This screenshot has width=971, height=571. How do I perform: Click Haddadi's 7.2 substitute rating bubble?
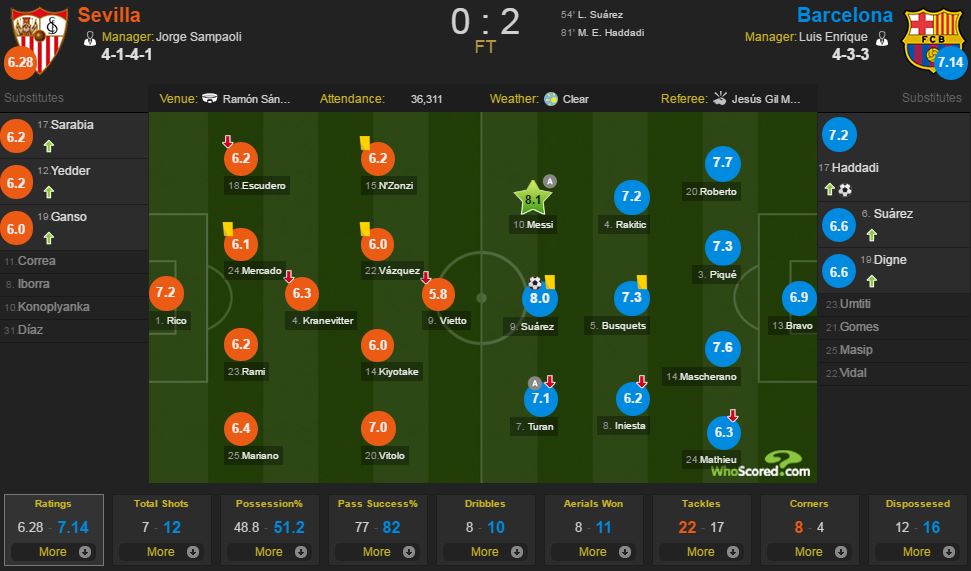[x=838, y=135]
